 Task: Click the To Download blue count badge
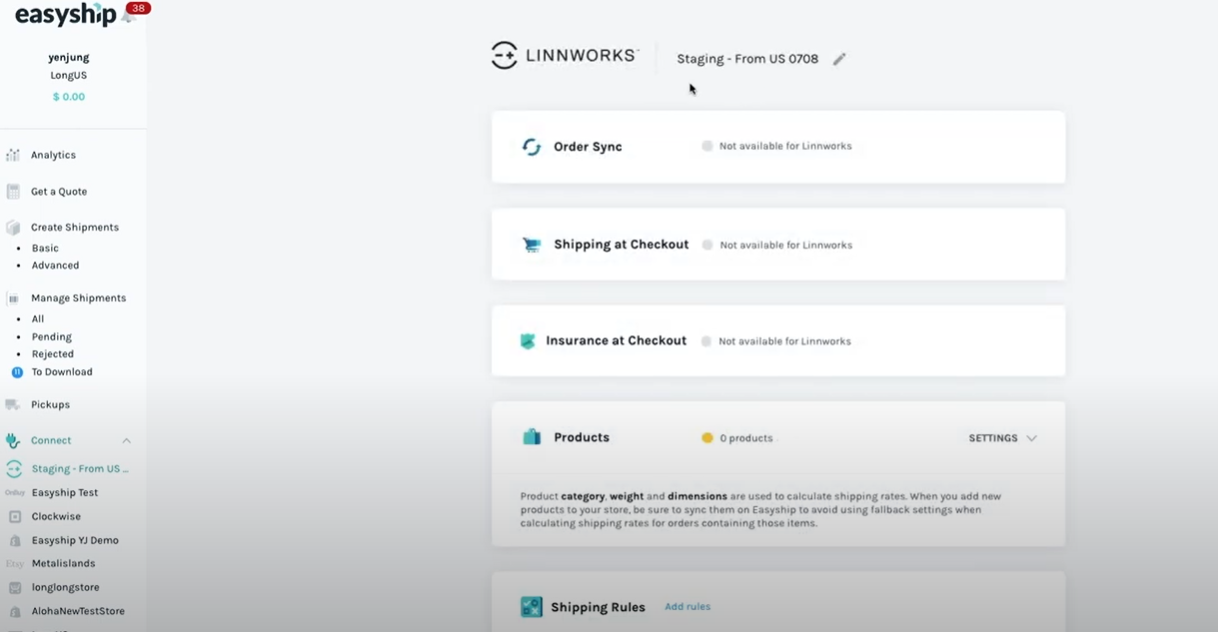point(17,372)
